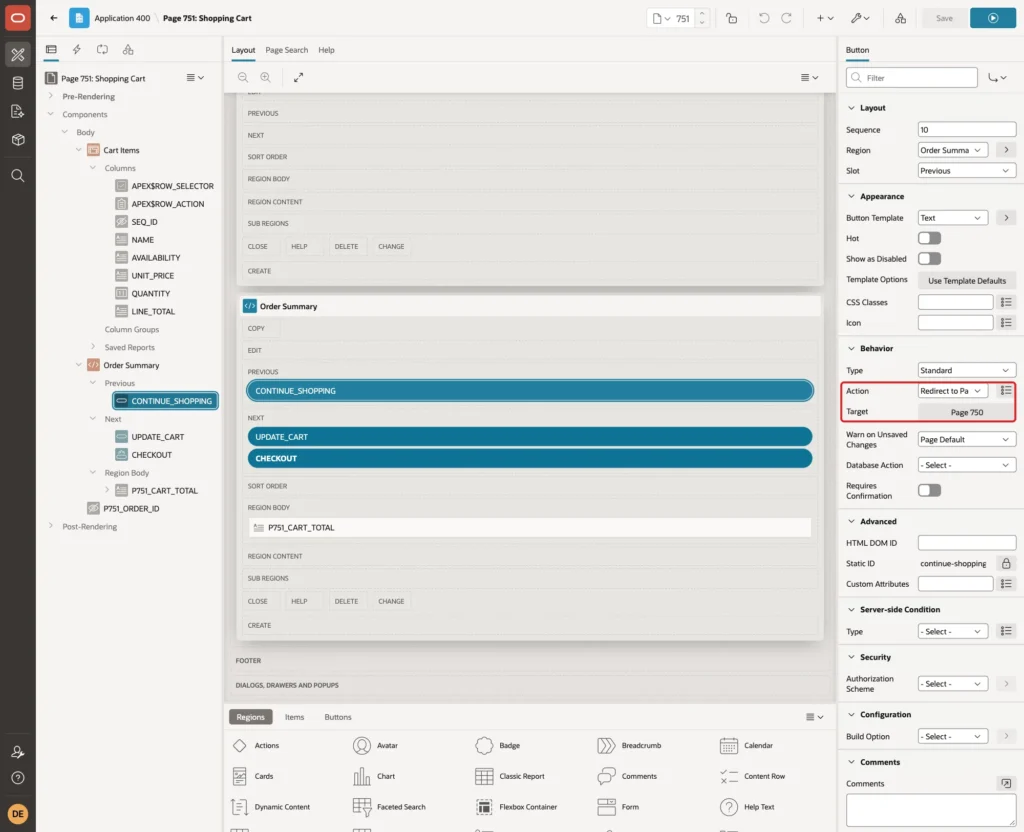Click the Static ID lock icon

click(x=1006, y=564)
